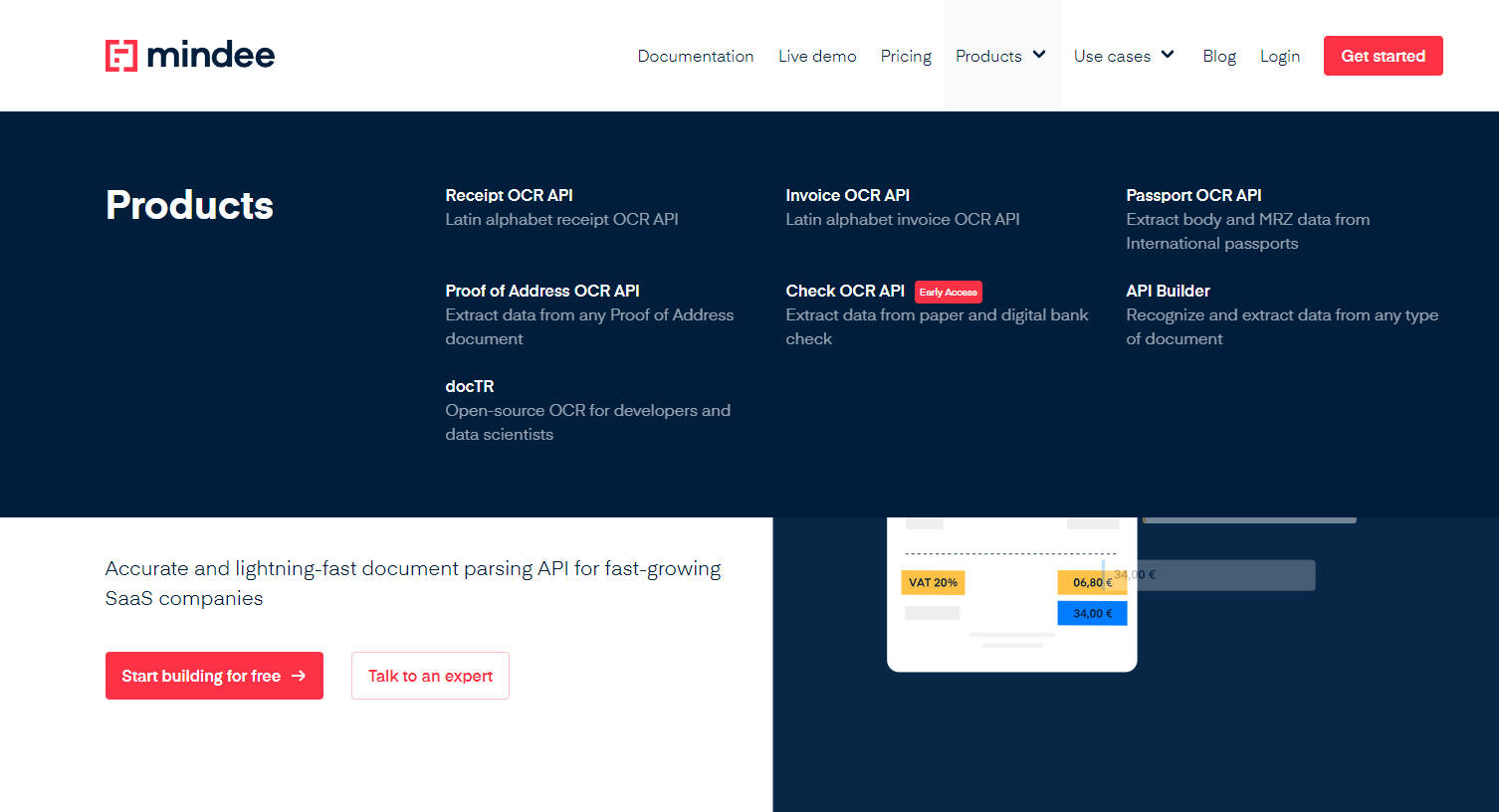Click Start building for free button
The image size is (1499, 812).
[x=214, y=676]
